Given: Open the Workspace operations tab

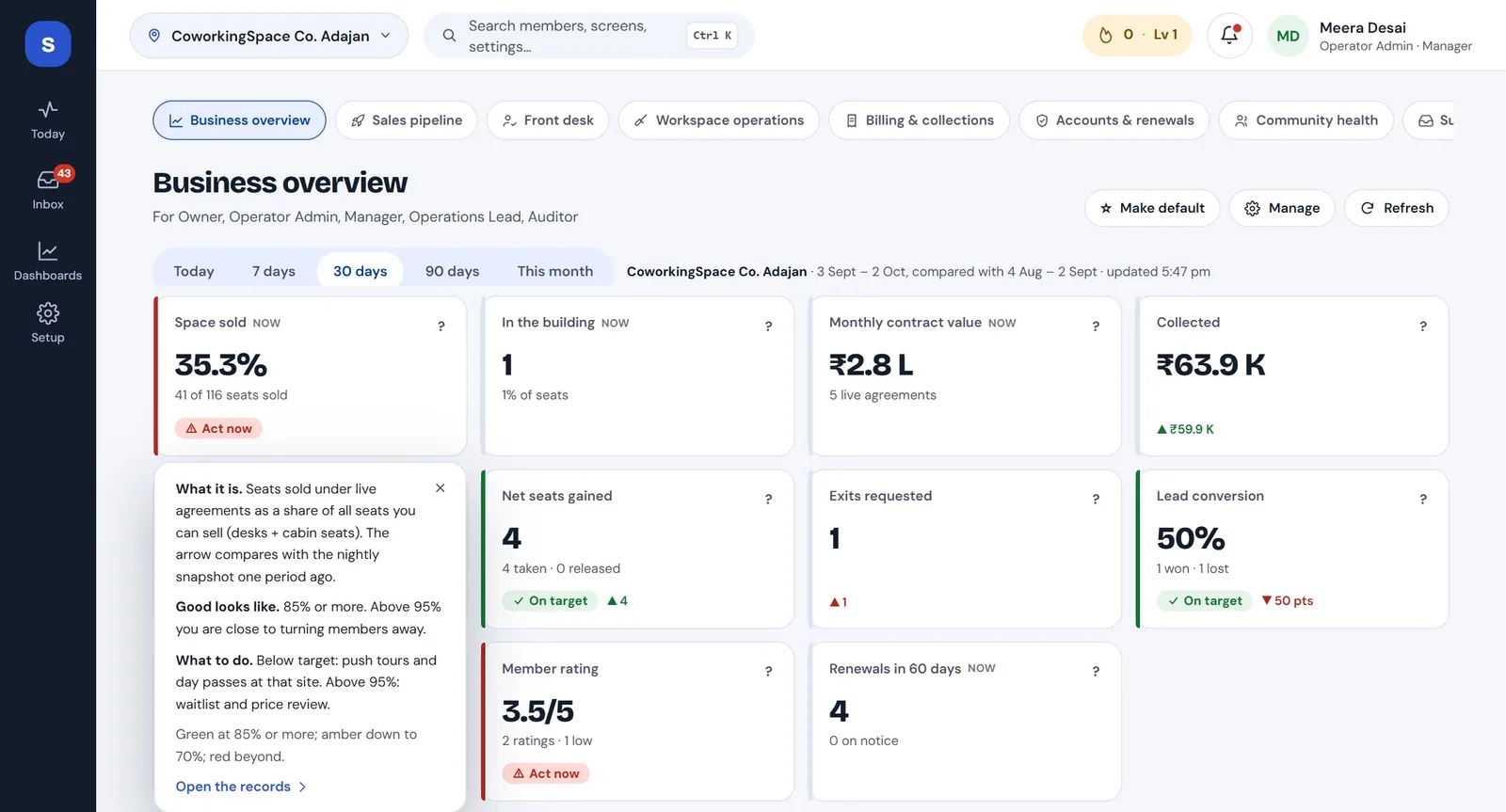Looking at the screenshot, I should pos(719,120).
